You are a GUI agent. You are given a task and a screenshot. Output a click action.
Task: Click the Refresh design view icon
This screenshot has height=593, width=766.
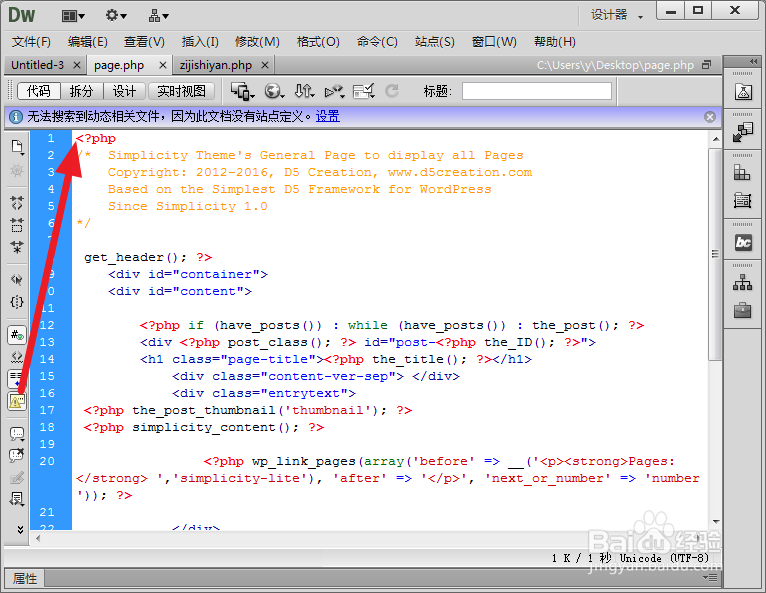(x=392, y=91)
